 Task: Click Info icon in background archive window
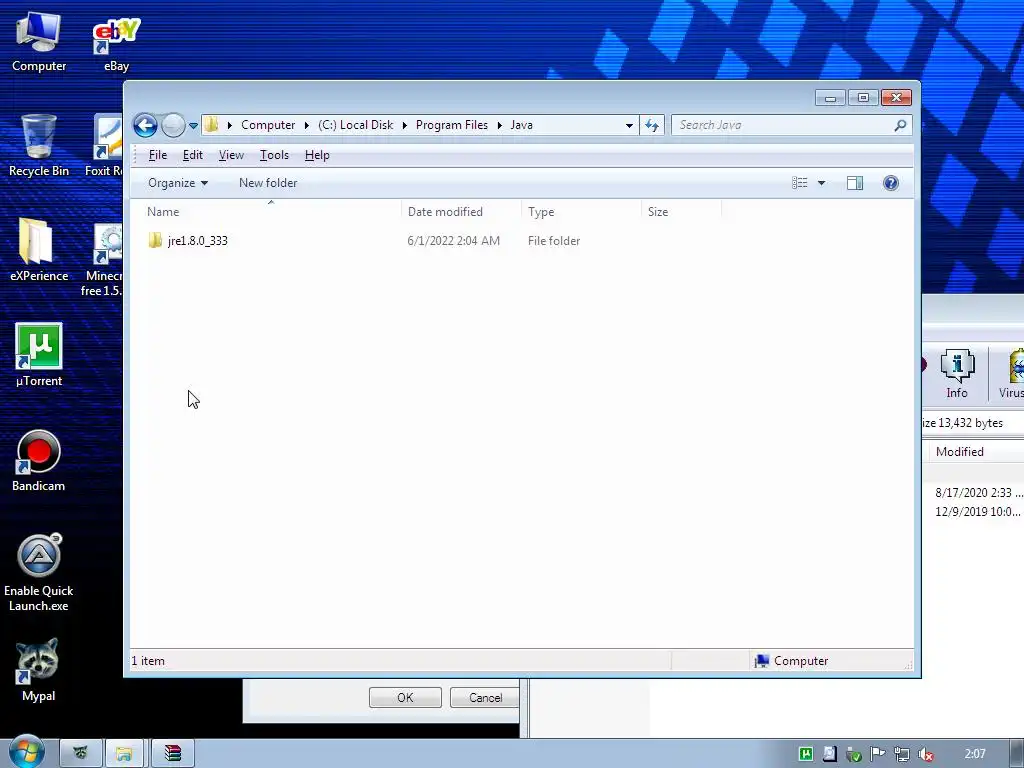[957, 374]
